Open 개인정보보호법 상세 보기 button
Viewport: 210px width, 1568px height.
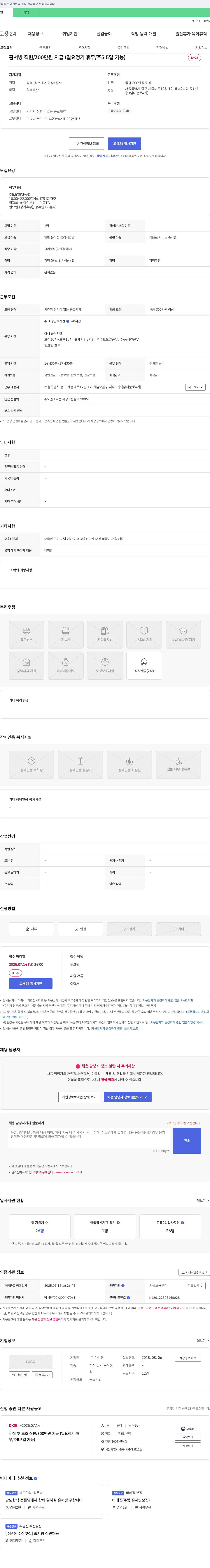coord(79,1097)
